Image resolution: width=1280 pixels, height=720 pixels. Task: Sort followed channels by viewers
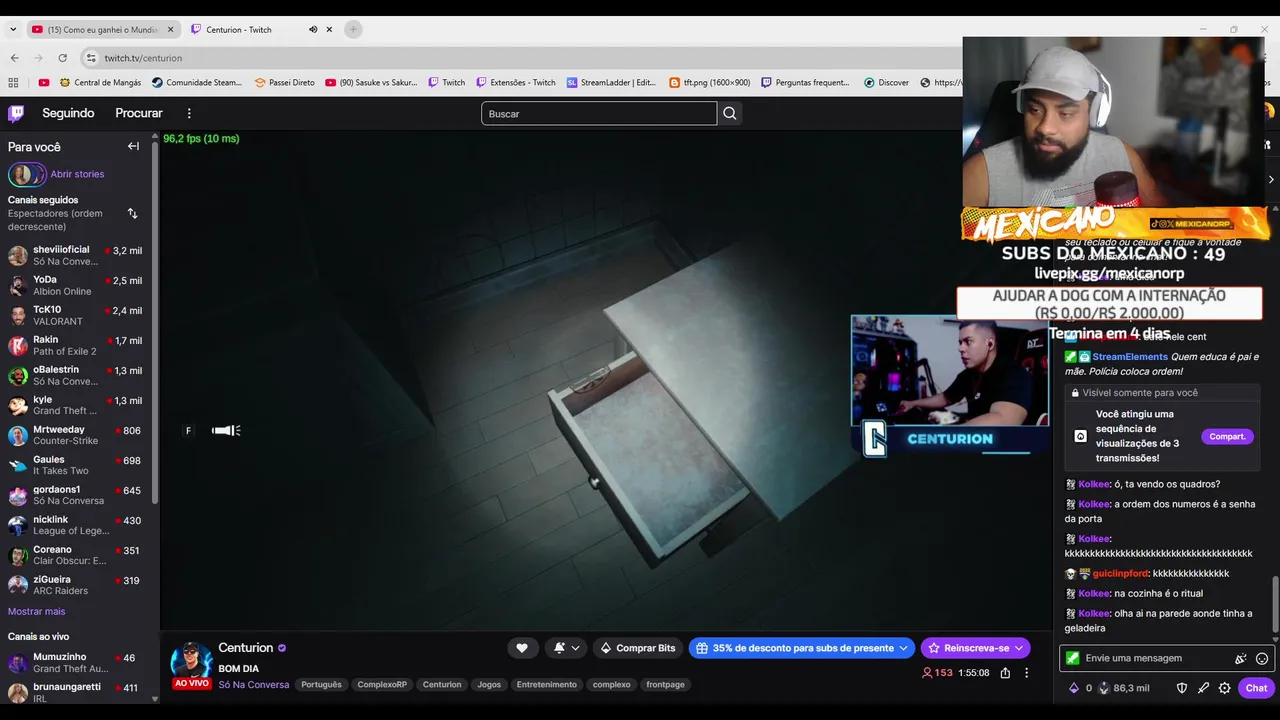[x=132, y=213]
